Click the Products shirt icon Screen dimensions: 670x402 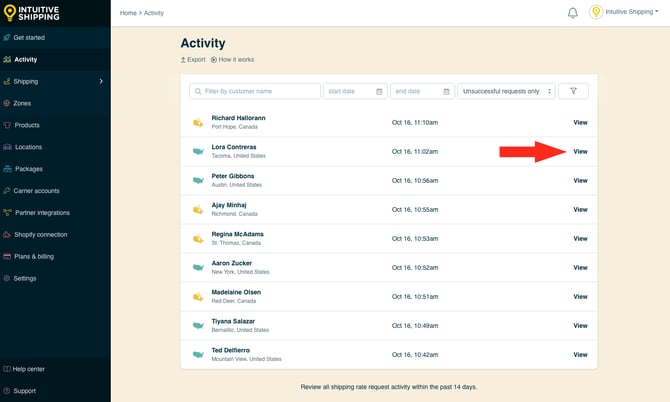pos(7,125)
